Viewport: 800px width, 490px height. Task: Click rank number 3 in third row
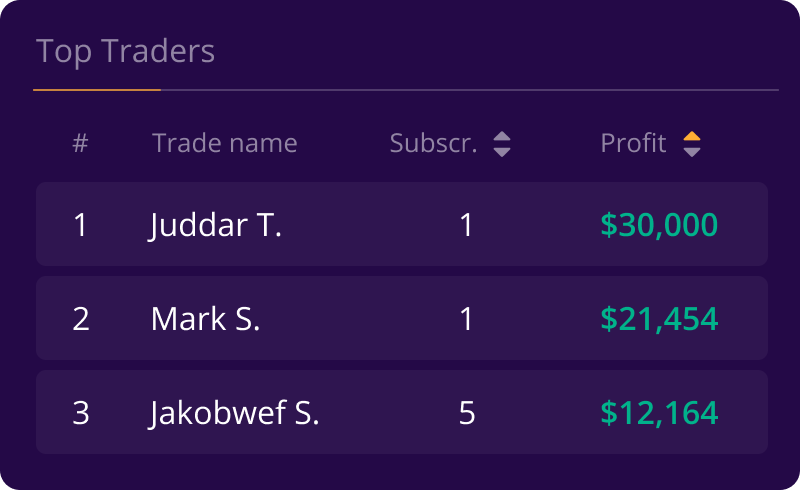coord(81,413)
